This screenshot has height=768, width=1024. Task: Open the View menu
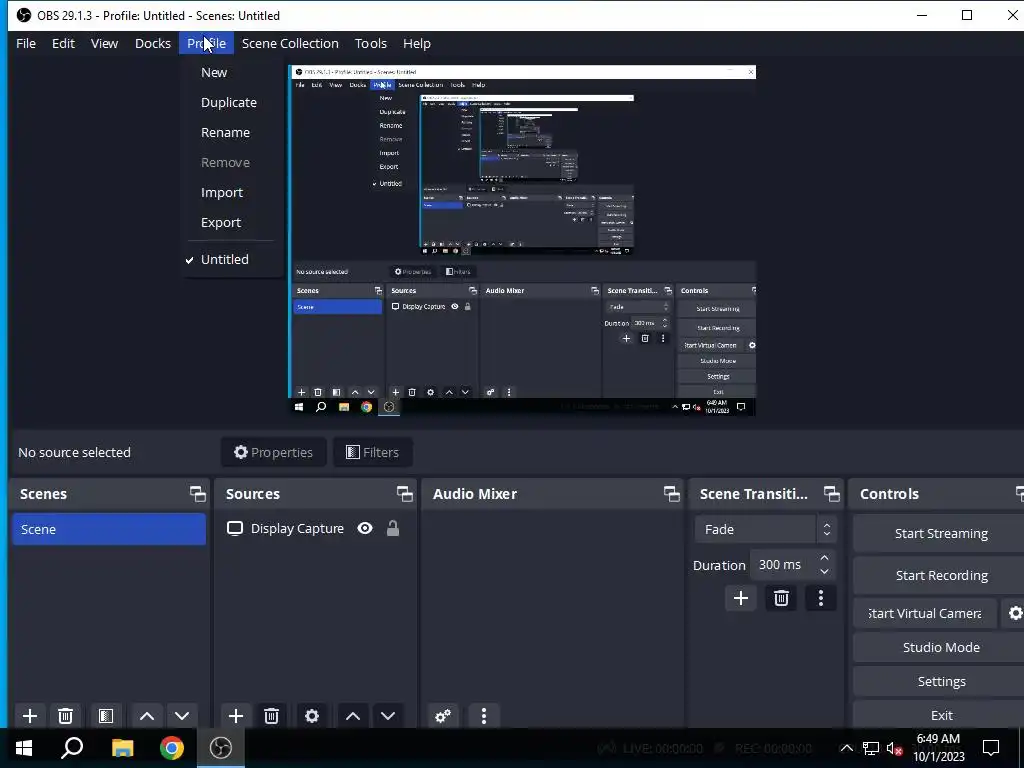[104, 43]
